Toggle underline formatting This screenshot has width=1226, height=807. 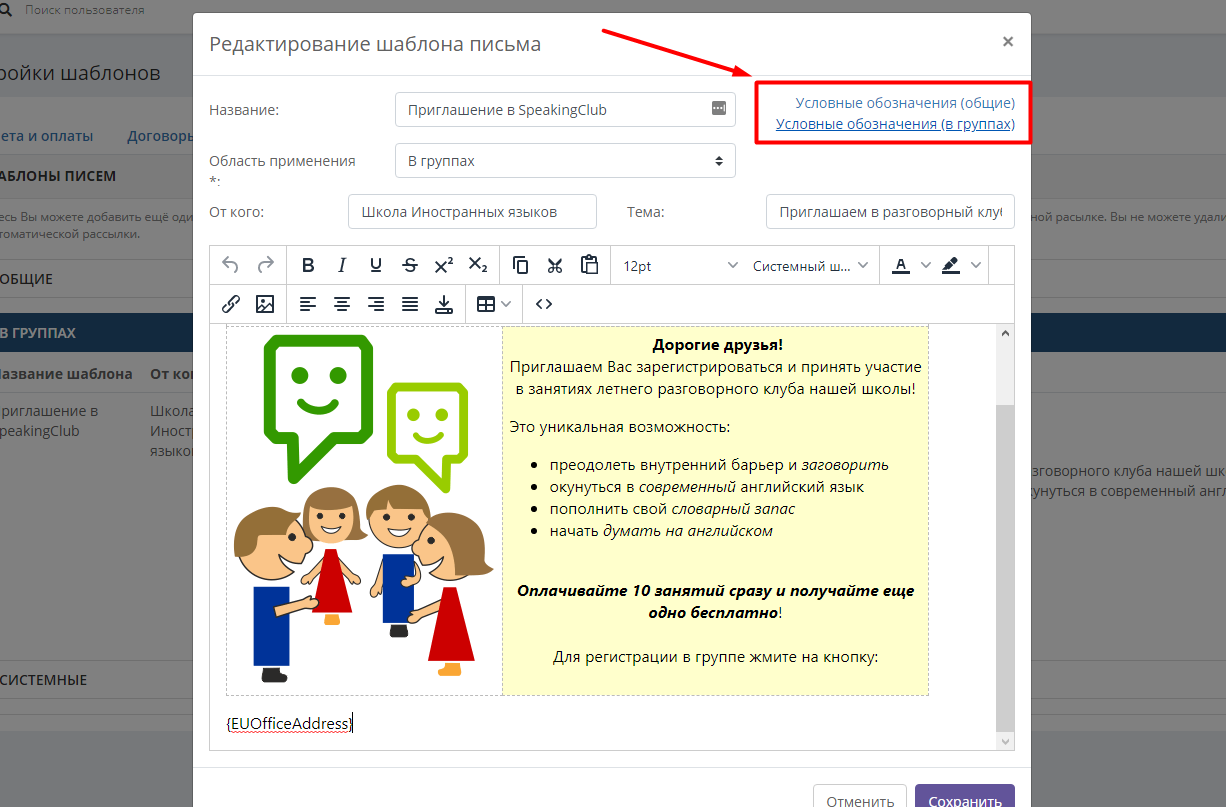[x=376, y=265]
